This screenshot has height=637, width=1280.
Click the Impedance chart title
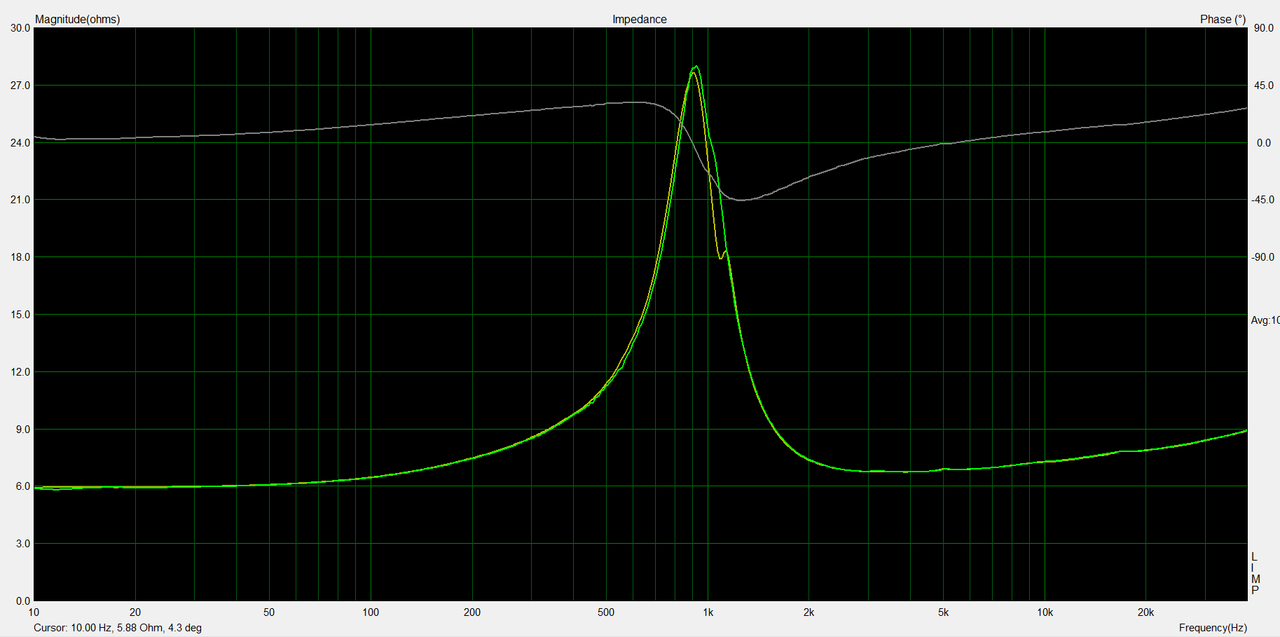click(640, 19)
